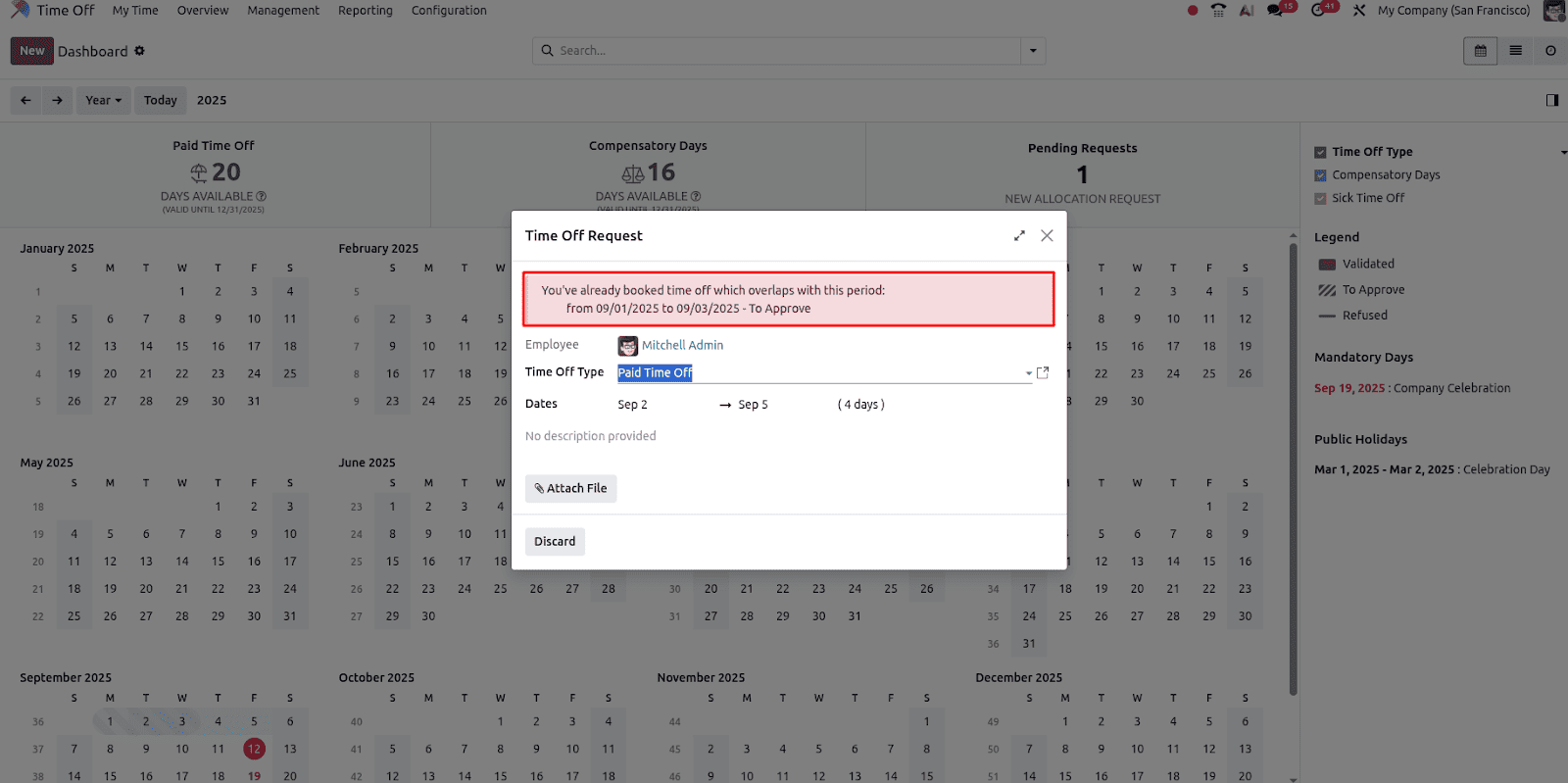Screen dimensions: 1568x783
Task: Open the Reporting menu
Action: 365,11
